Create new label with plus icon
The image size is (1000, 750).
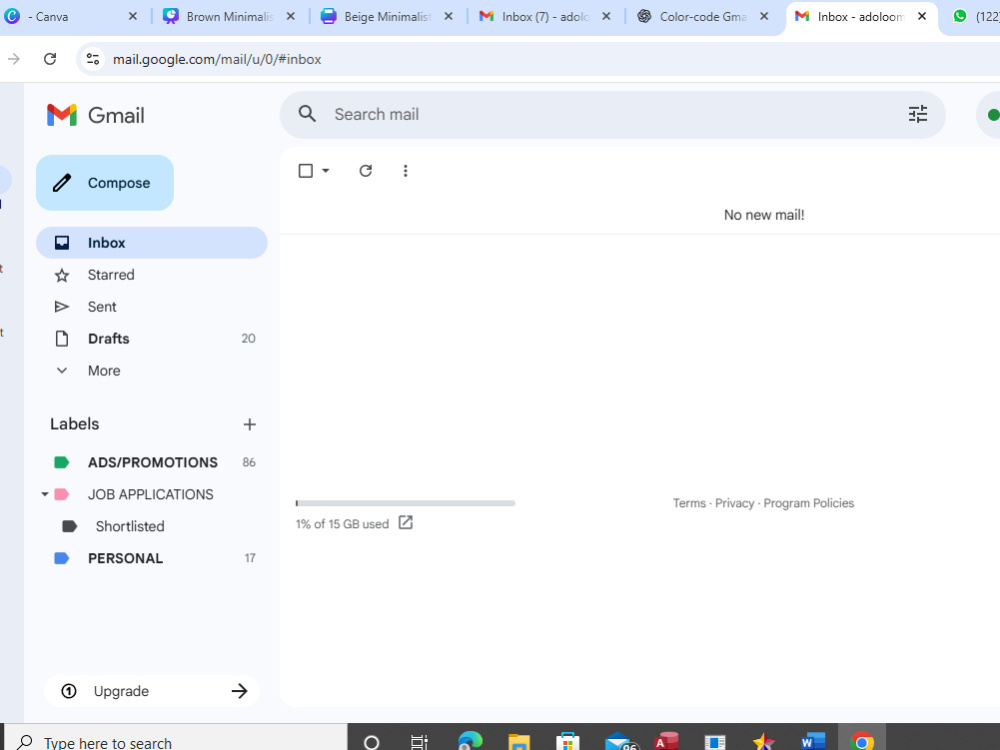point(249,424)
